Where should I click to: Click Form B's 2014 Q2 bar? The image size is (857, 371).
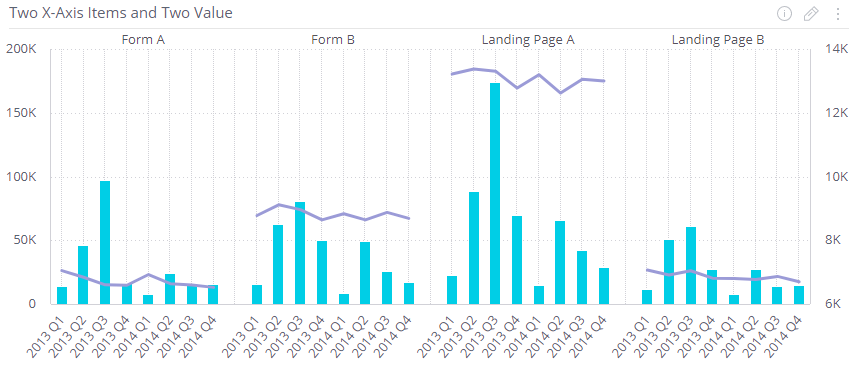365,273
